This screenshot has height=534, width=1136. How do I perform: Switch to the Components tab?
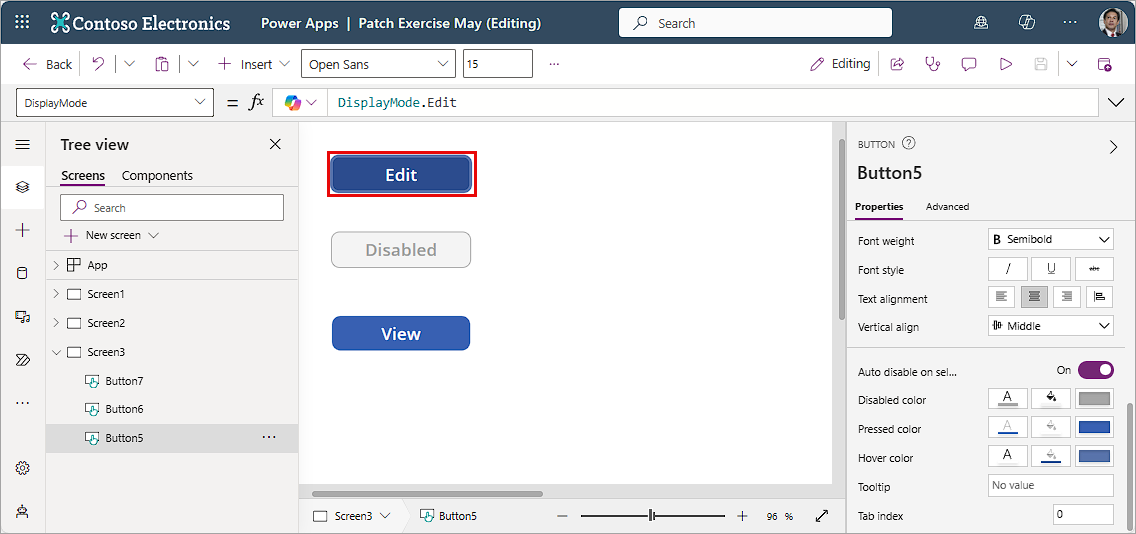157,175
